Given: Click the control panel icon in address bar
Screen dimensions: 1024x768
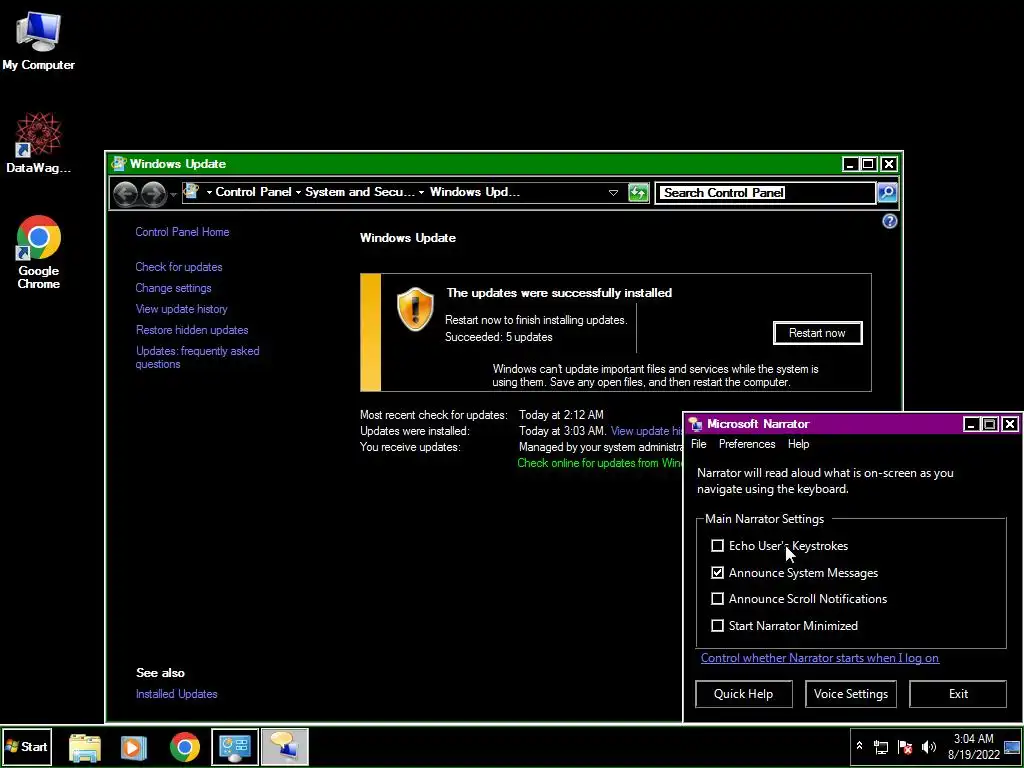Looking at the screenshot, I should click(191, 192).
